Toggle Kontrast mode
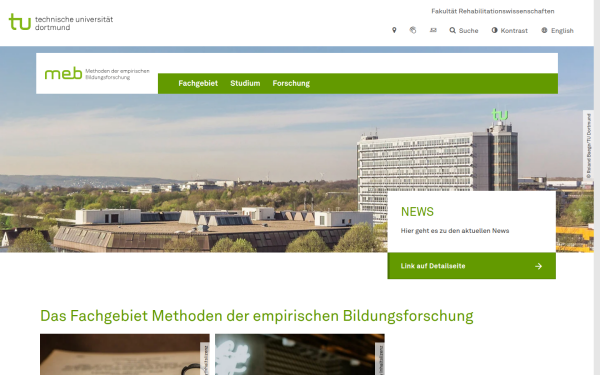The height and width of the screenshot is (375, 600). tap(510, 31)
